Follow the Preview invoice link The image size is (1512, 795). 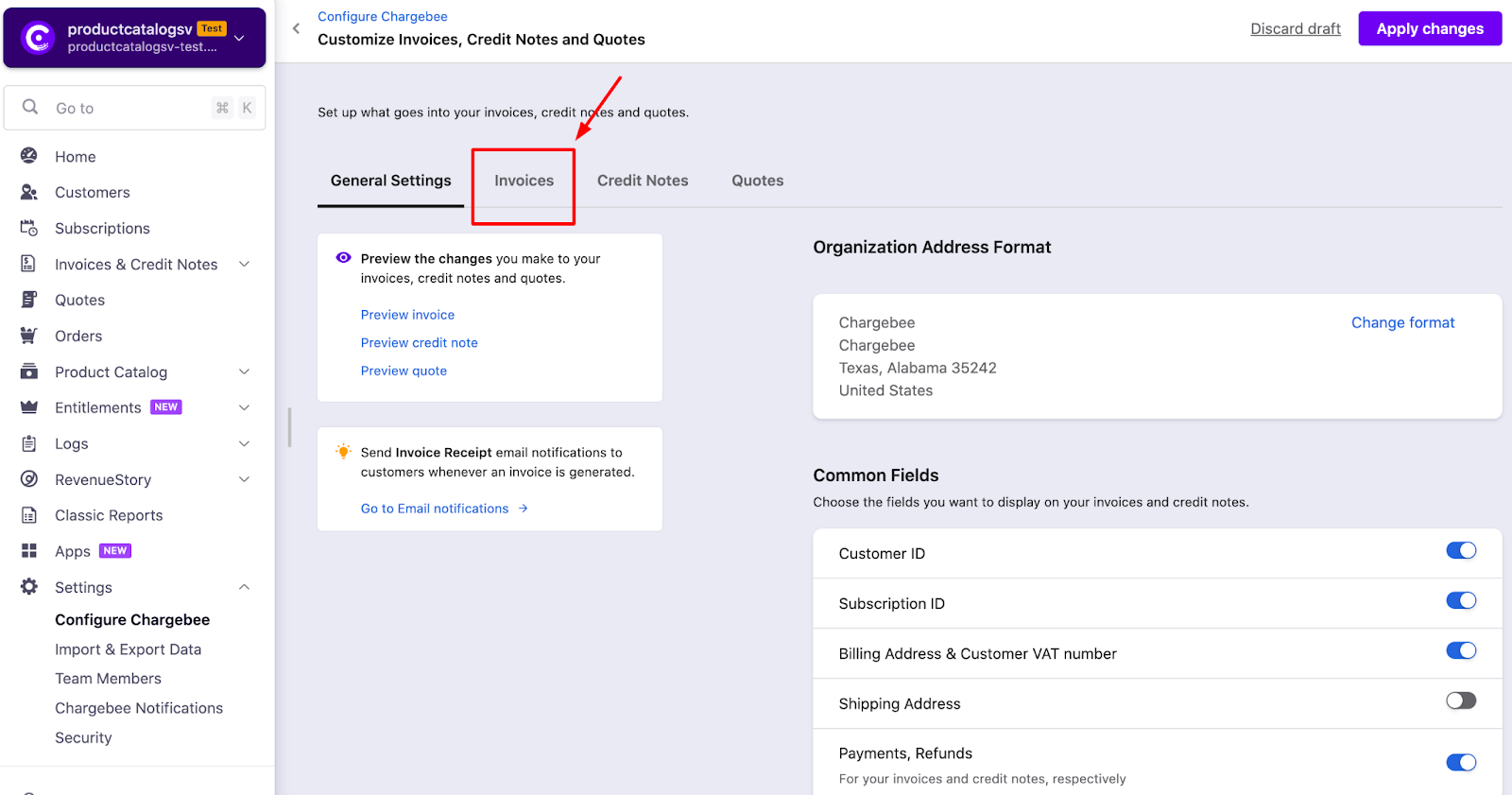[407, 315]
